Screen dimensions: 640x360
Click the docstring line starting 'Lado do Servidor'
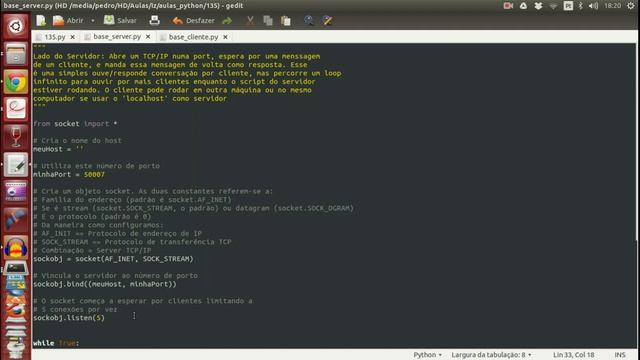coord(177,56)
